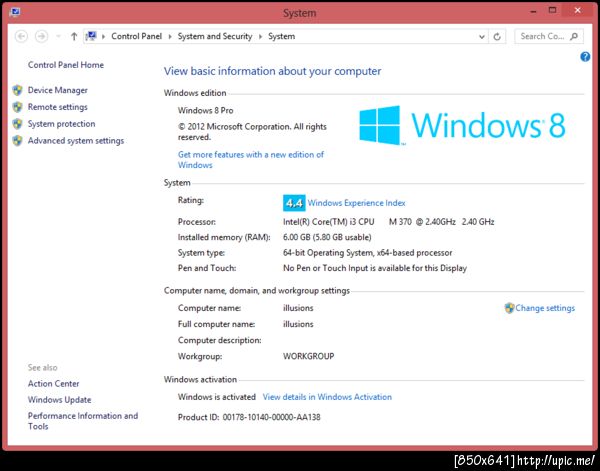The height and width of the screenshot is (471, 600).
Task: Expand chevron before Control Panel breadcrumb
Action: click(103, 37)
